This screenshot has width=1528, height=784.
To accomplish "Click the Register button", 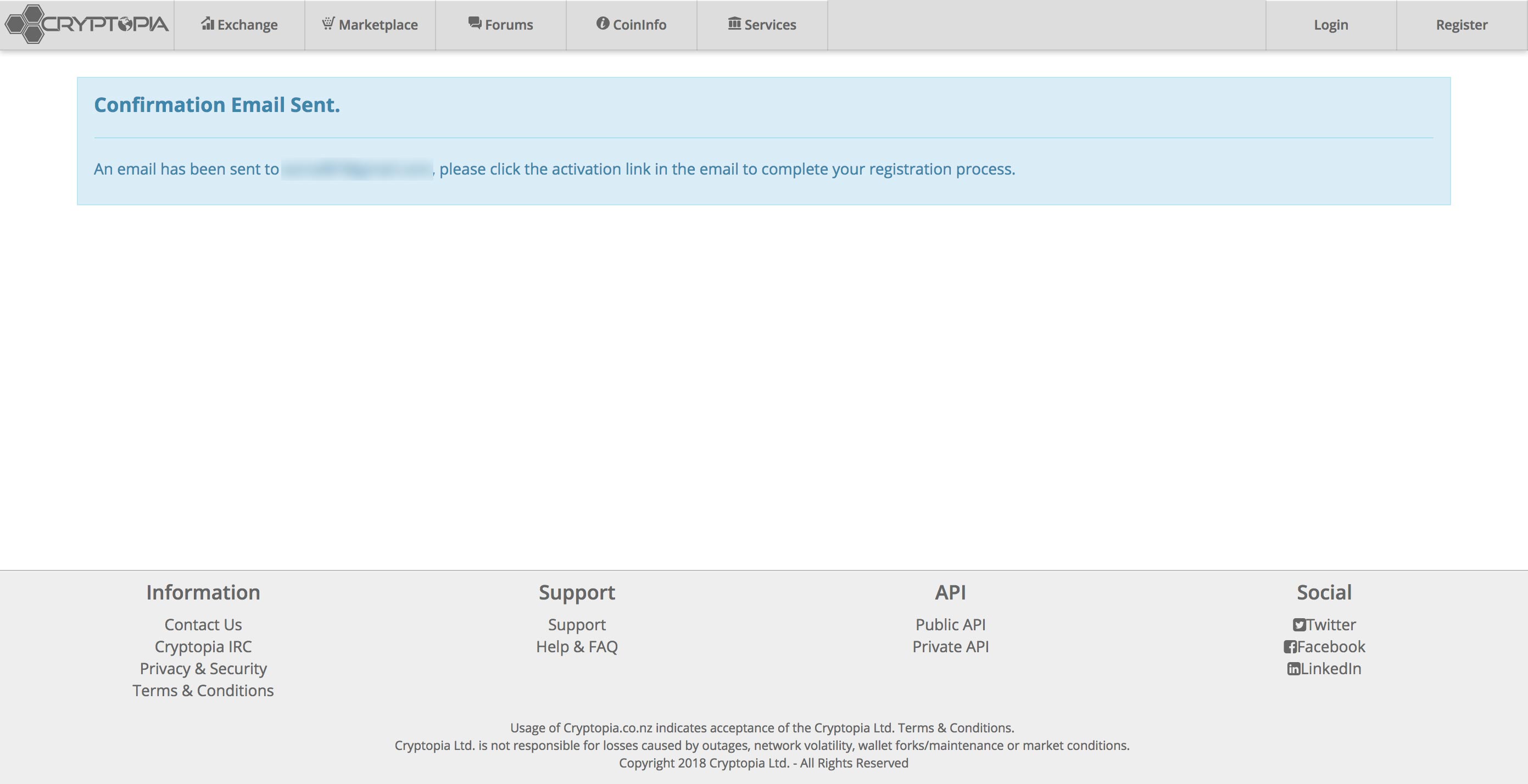I will [1462, 25].
